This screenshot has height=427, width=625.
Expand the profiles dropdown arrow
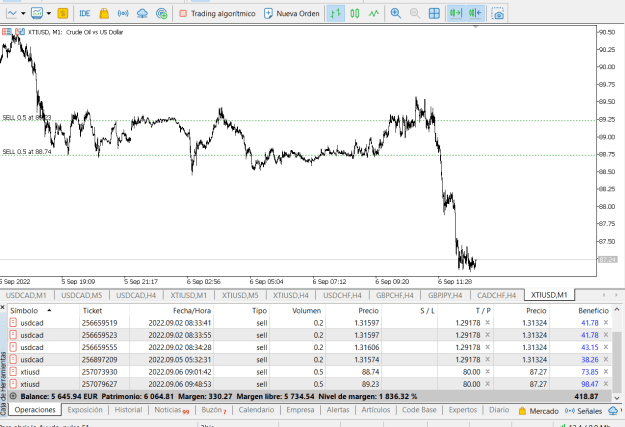(x=49, y=14)
